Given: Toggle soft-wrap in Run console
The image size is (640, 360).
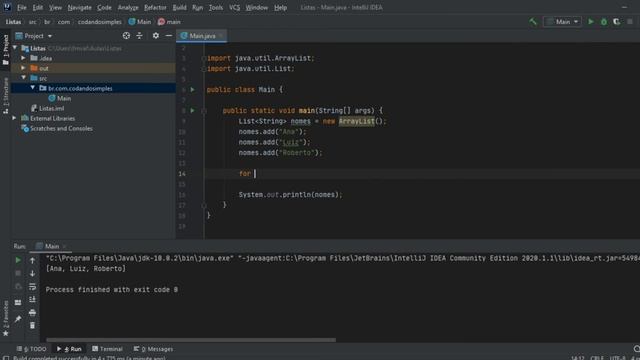Looking at the screenshot, I should (32, 287).
